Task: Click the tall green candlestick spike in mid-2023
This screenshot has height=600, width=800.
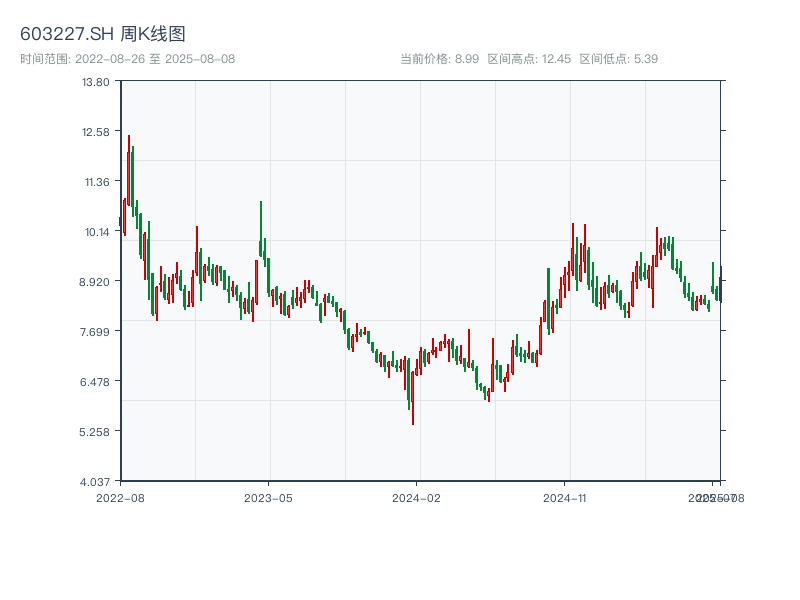Action: tap(261, 229)
